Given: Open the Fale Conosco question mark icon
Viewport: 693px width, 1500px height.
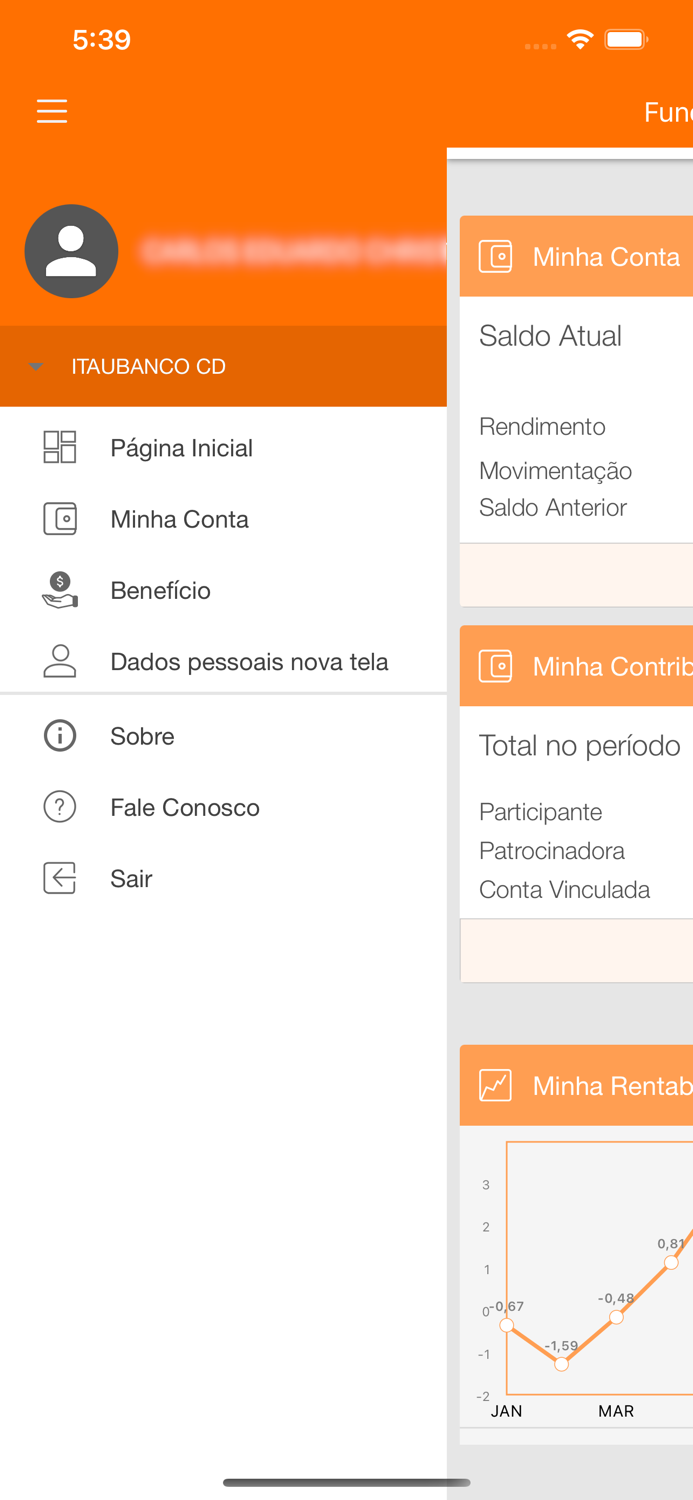Looking at the screenshot, I should 59,807.
